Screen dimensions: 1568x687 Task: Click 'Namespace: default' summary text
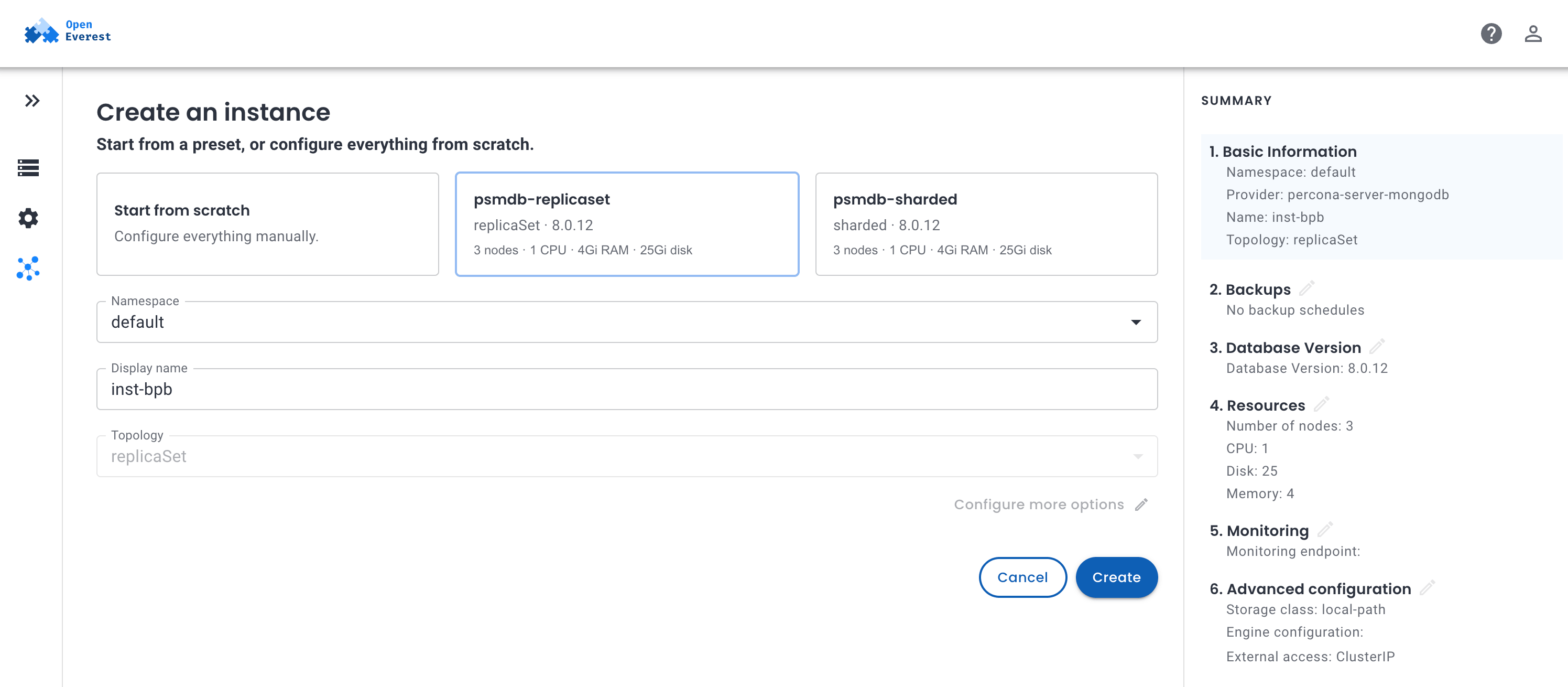point(1290,173)
